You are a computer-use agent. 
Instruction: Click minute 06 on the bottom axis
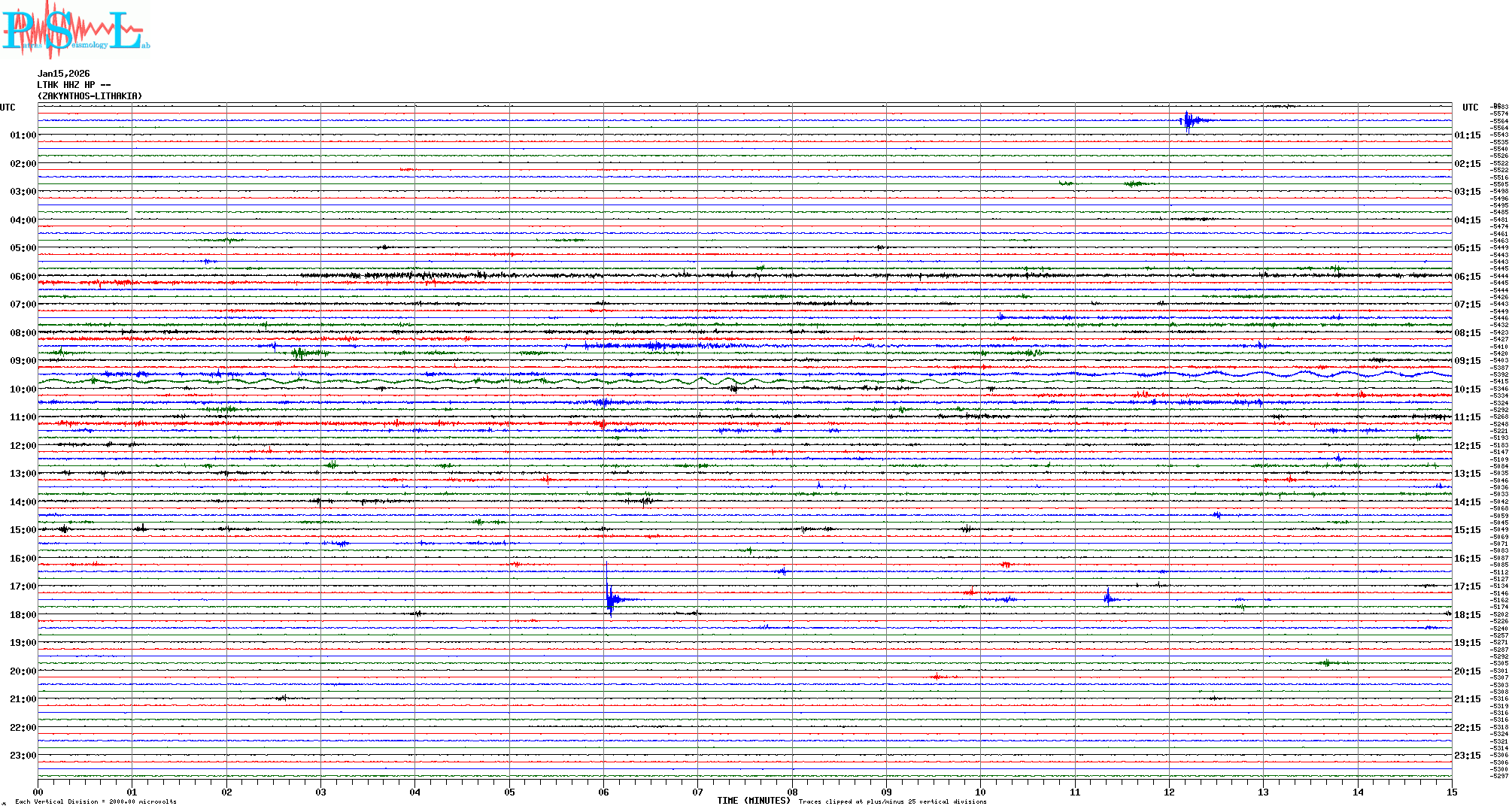pyautogui.click(x=604, y=792)
